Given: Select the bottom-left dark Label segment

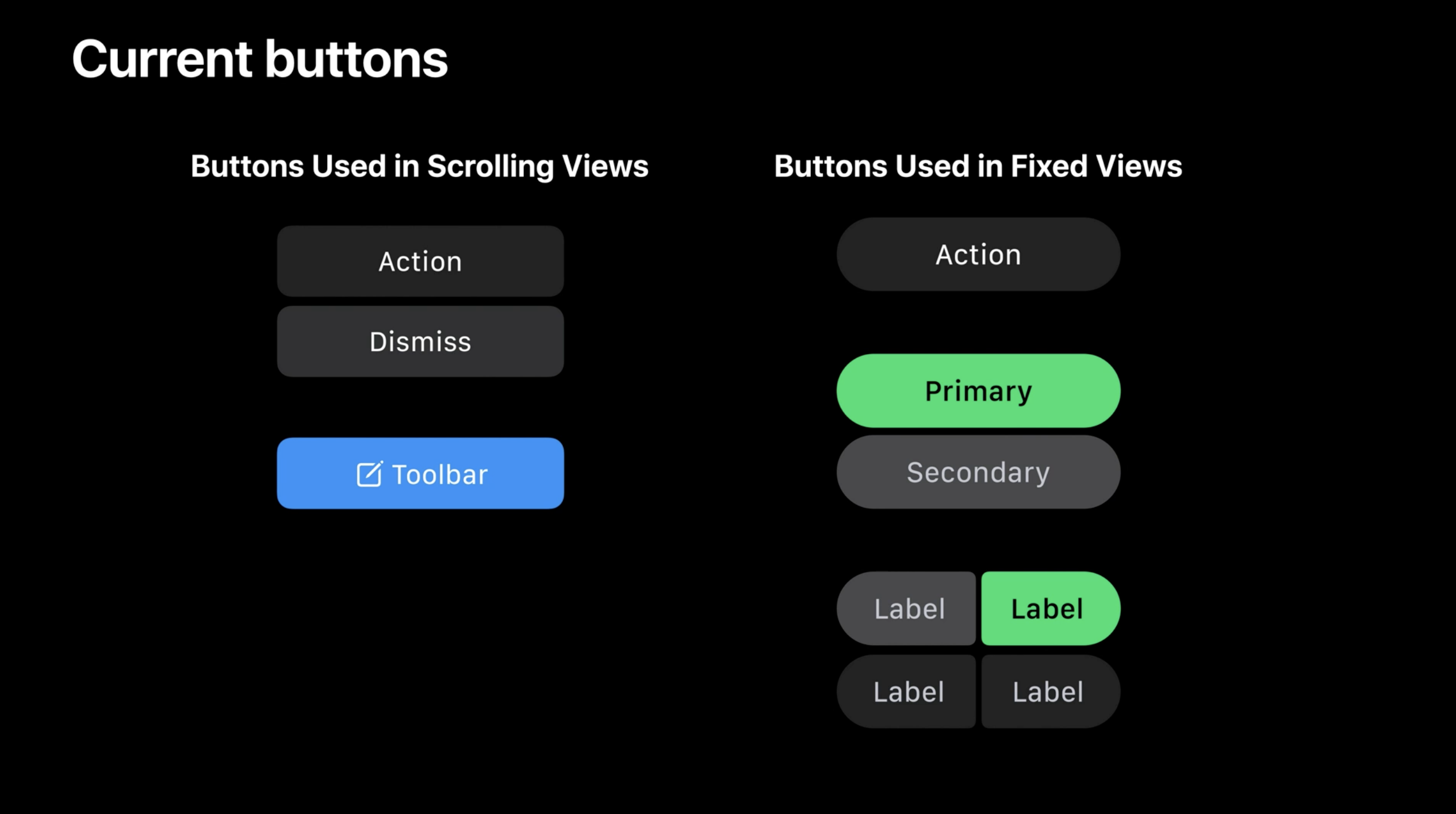Looking at the screenshot, I should pyautogui.click(x=908, y=692).
